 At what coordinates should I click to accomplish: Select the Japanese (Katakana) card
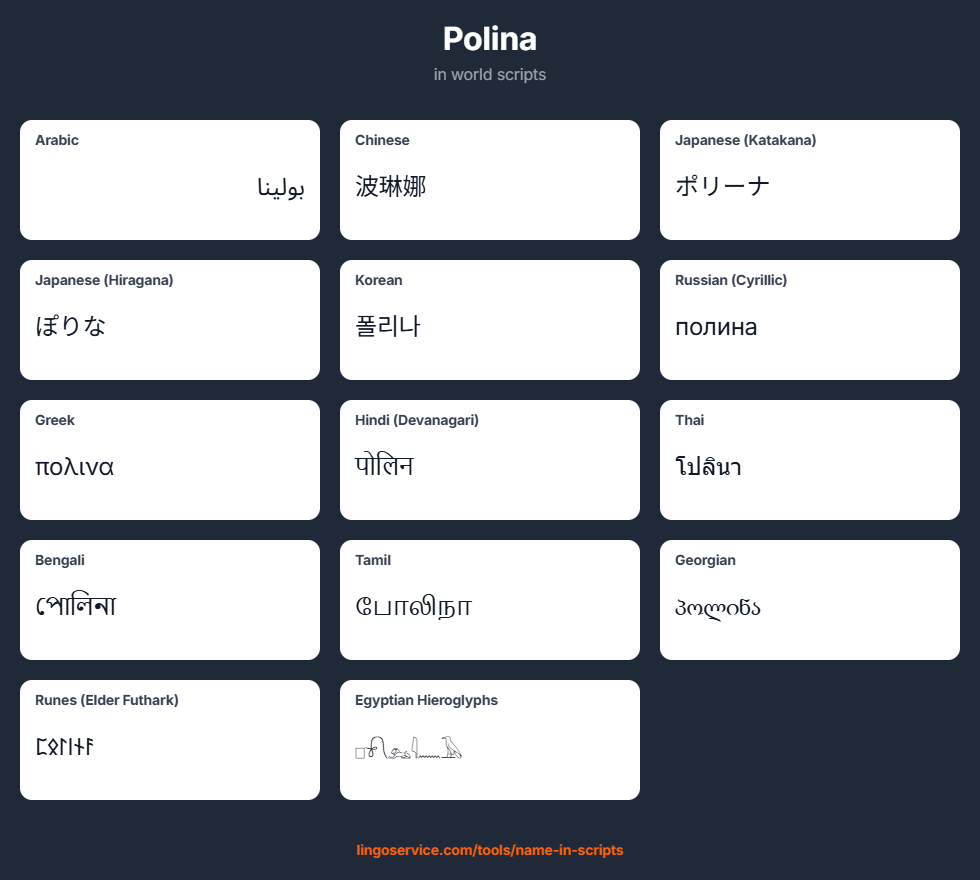810,180
